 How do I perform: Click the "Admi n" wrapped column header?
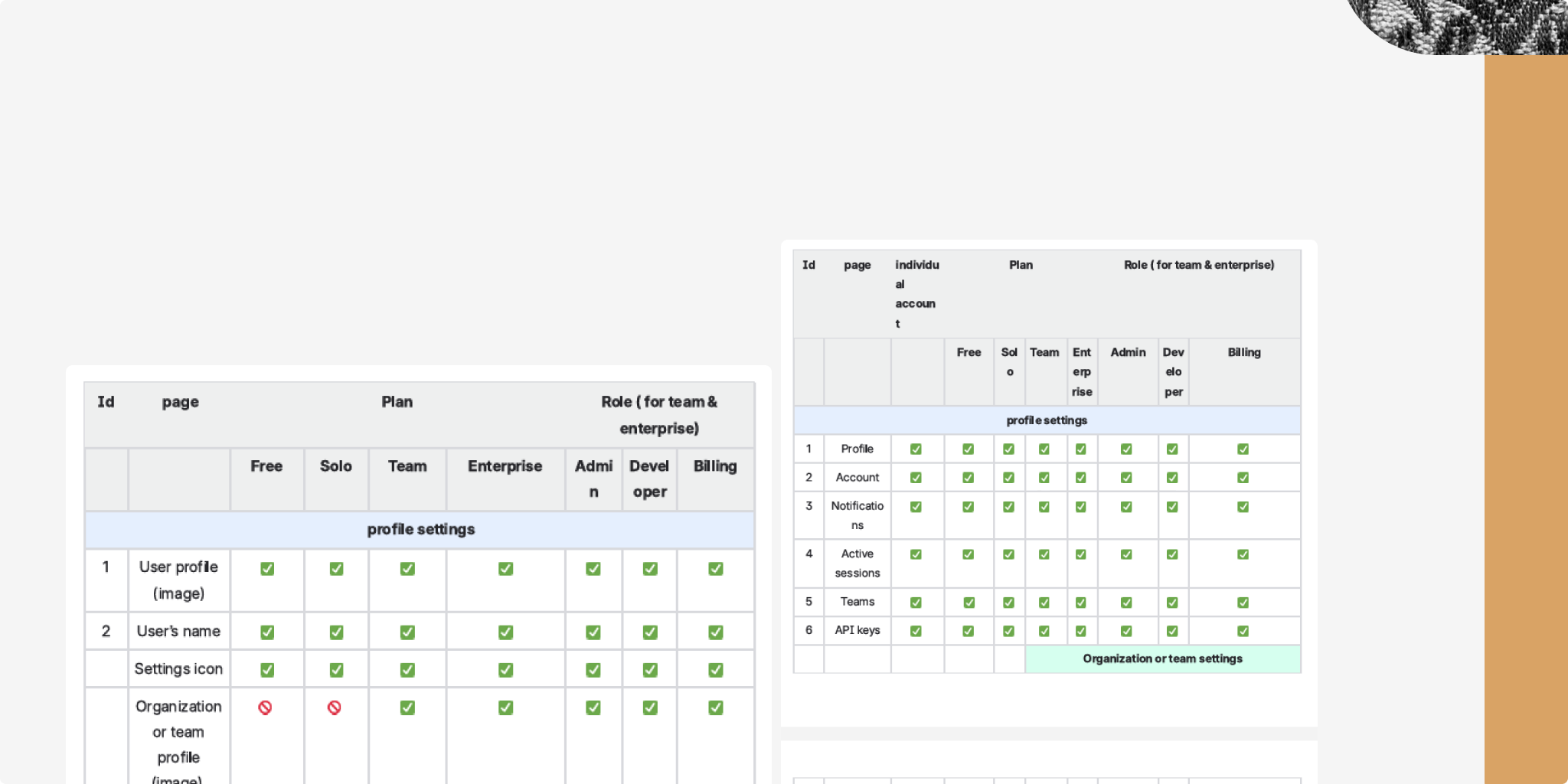click(x=593, y=479)
